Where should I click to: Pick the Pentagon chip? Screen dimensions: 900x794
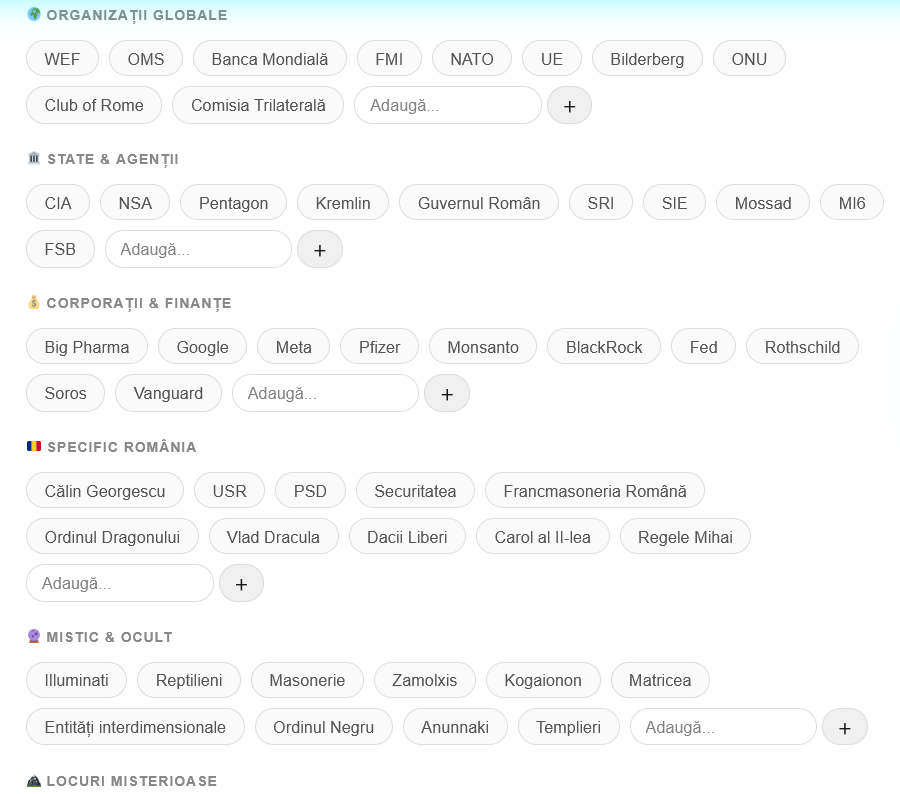[x=234, y=203]
